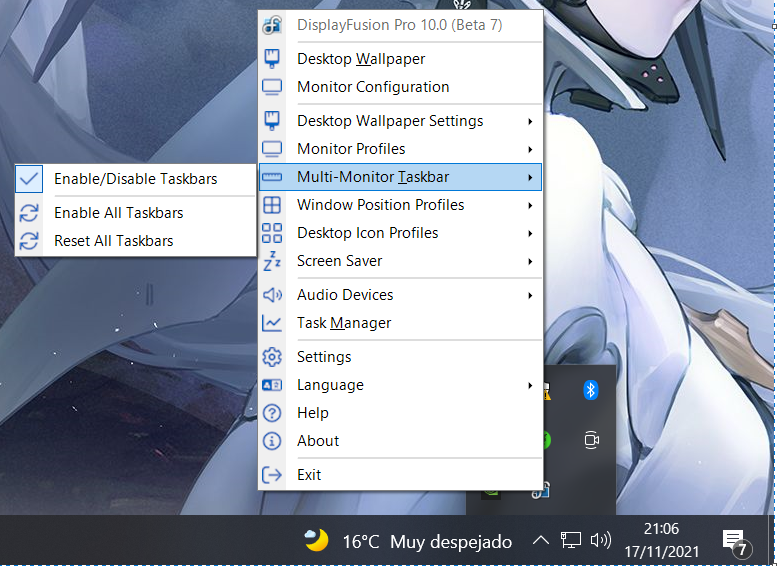Image resolution: width=778 pixels, height=566 pixels.
Task: Click the Bluetooth tray icon
Action: 590,390
